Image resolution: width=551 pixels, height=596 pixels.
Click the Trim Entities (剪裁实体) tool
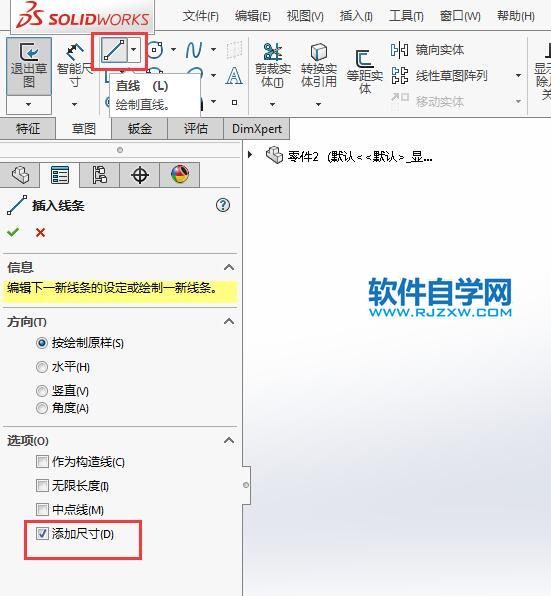[272, 65]
